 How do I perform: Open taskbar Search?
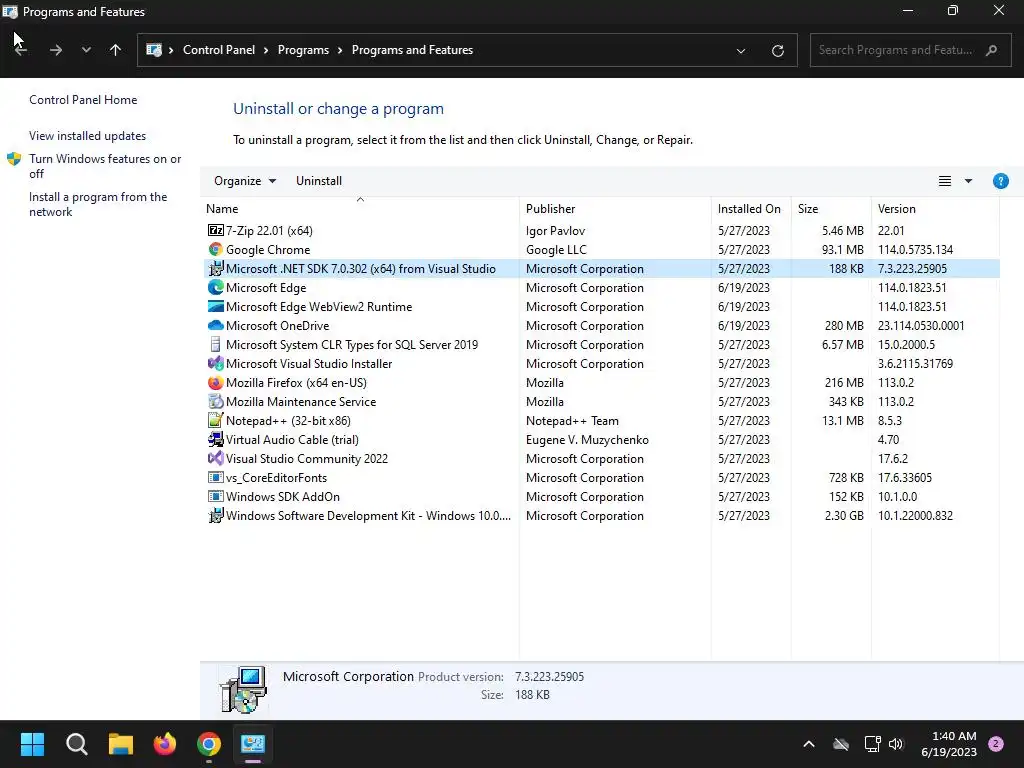(x=76, y=744)
